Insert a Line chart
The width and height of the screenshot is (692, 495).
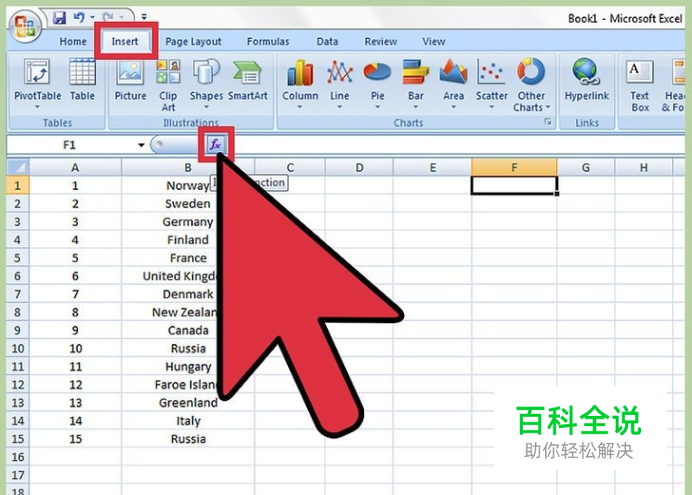tap(339, 84)
